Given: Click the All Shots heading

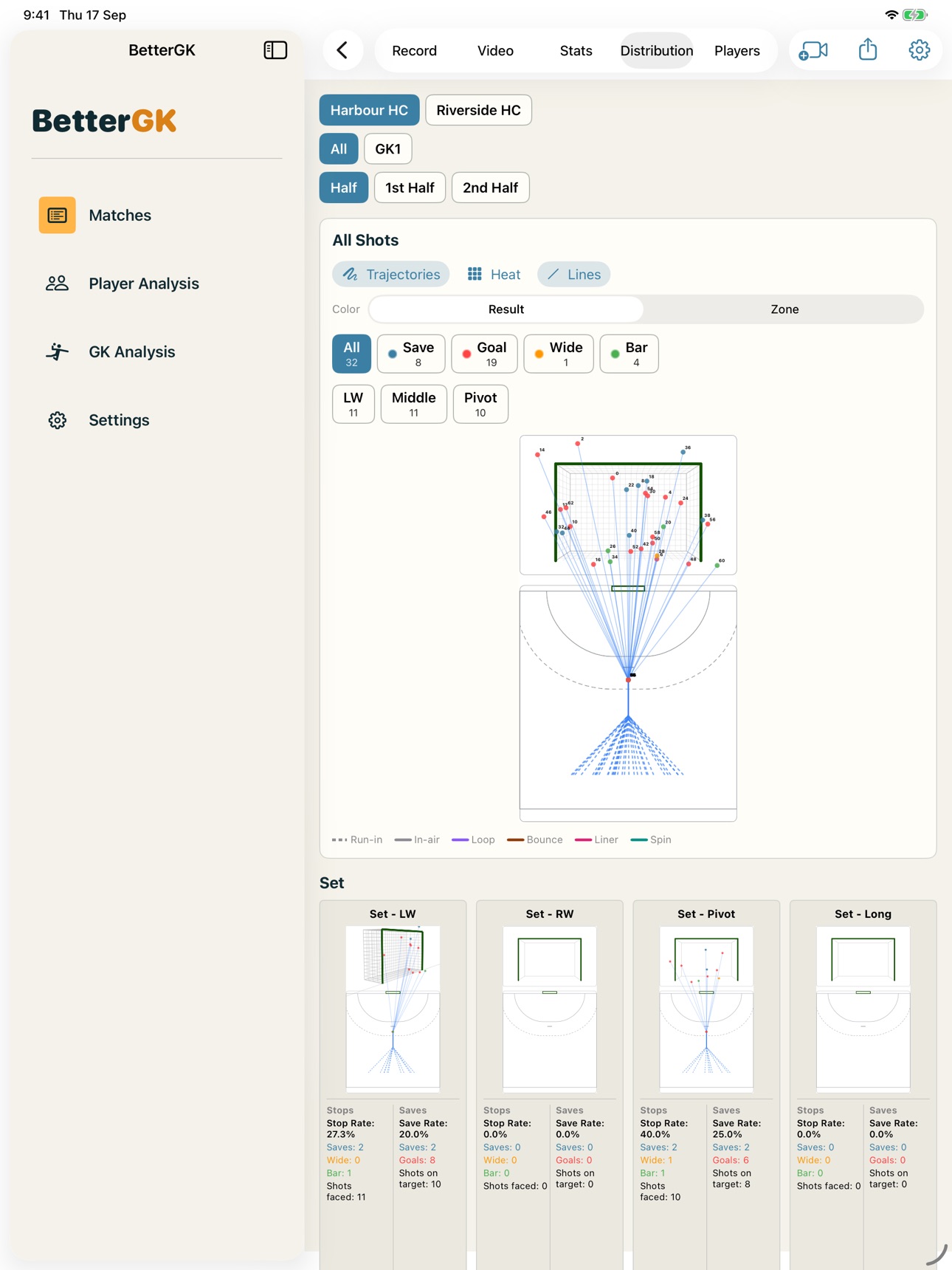Looking at the screenshot, I should [365, 240].
